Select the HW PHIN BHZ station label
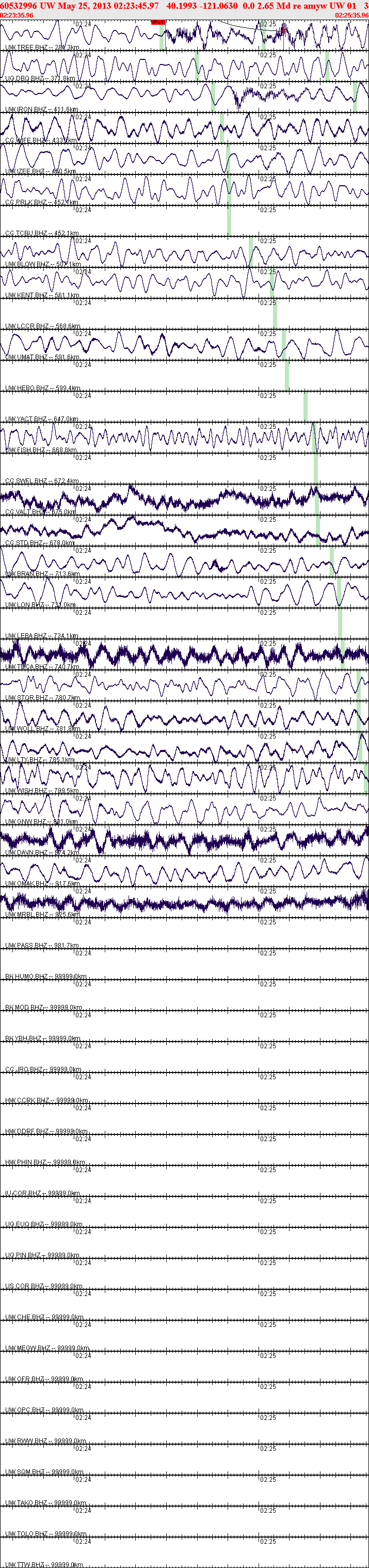Viewport: 369px width, 1568px height. pyautogui.click(x=45, y=1163)
